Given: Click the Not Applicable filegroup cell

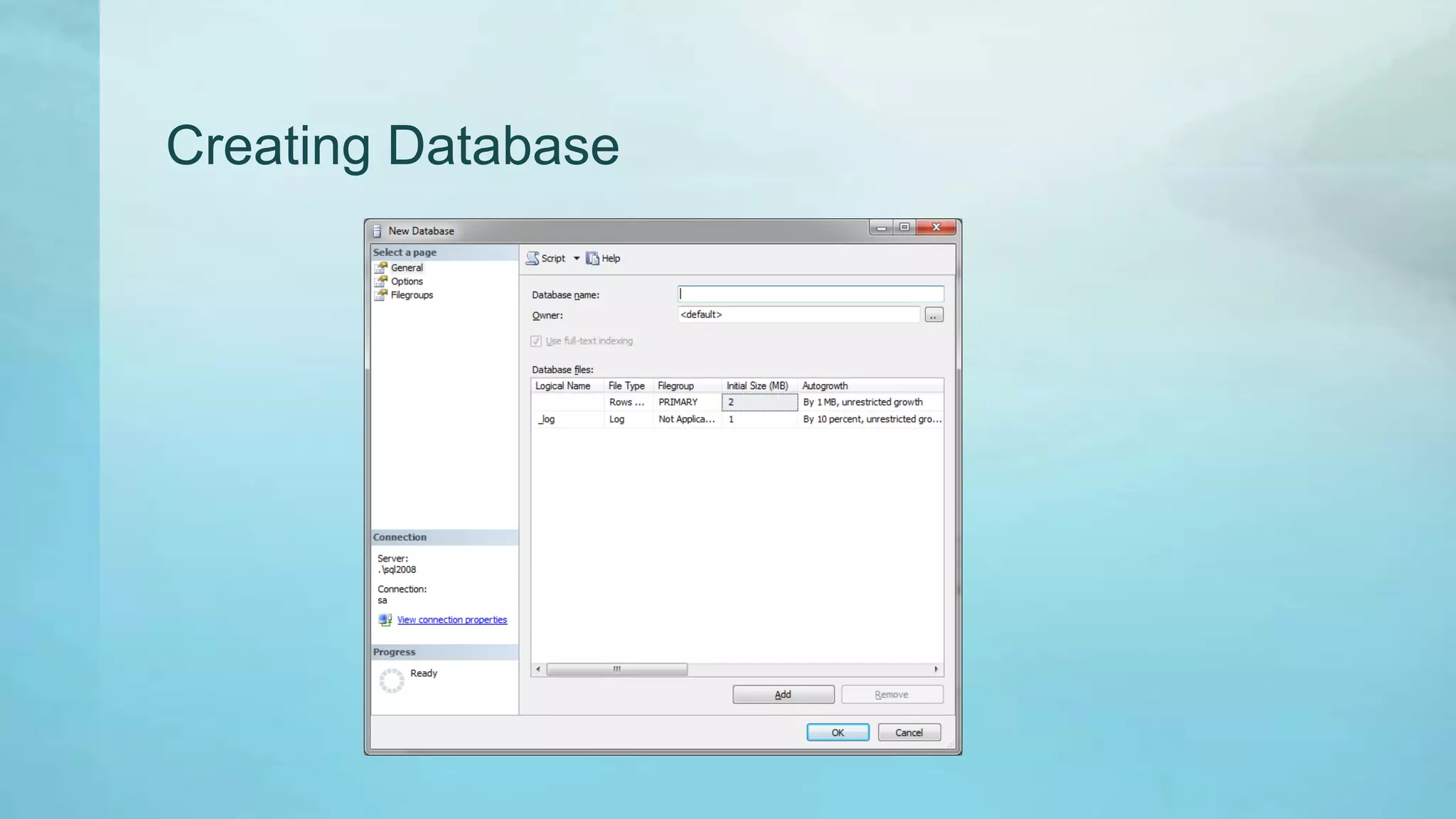Looking at the screenshot, I should 687,419.
